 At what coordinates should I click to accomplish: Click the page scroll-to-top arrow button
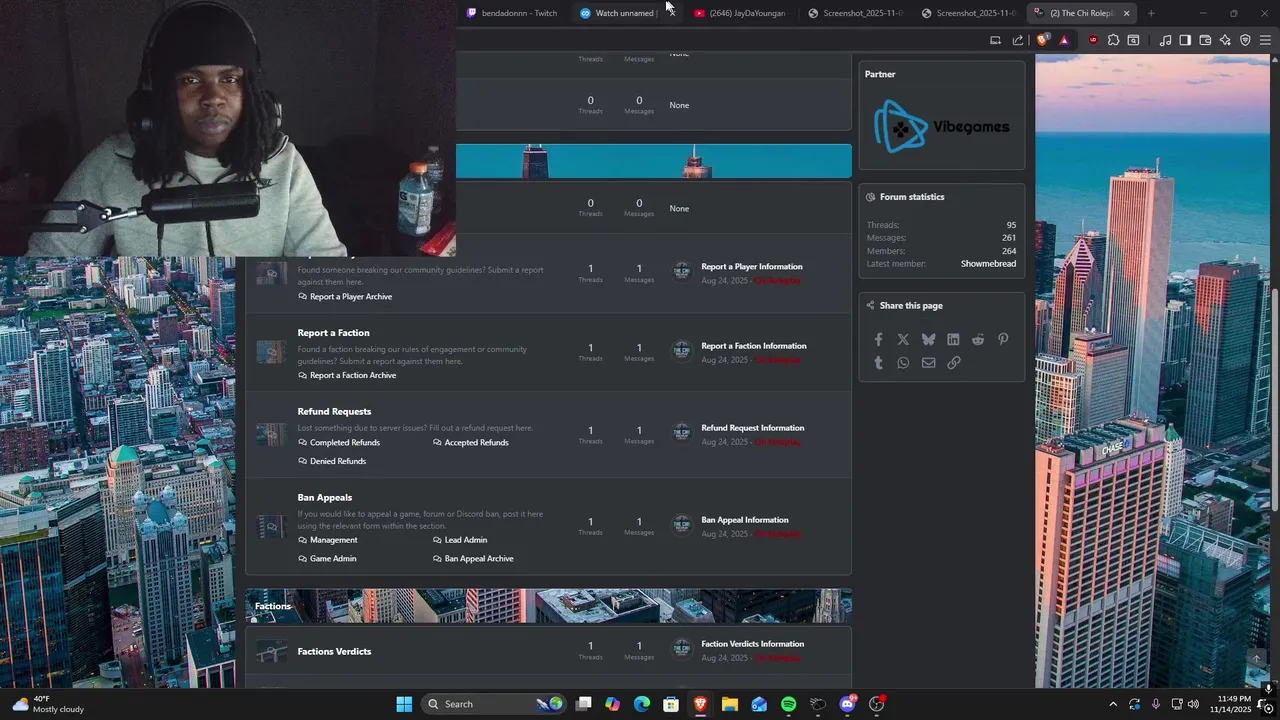(x=1257, y=657)
